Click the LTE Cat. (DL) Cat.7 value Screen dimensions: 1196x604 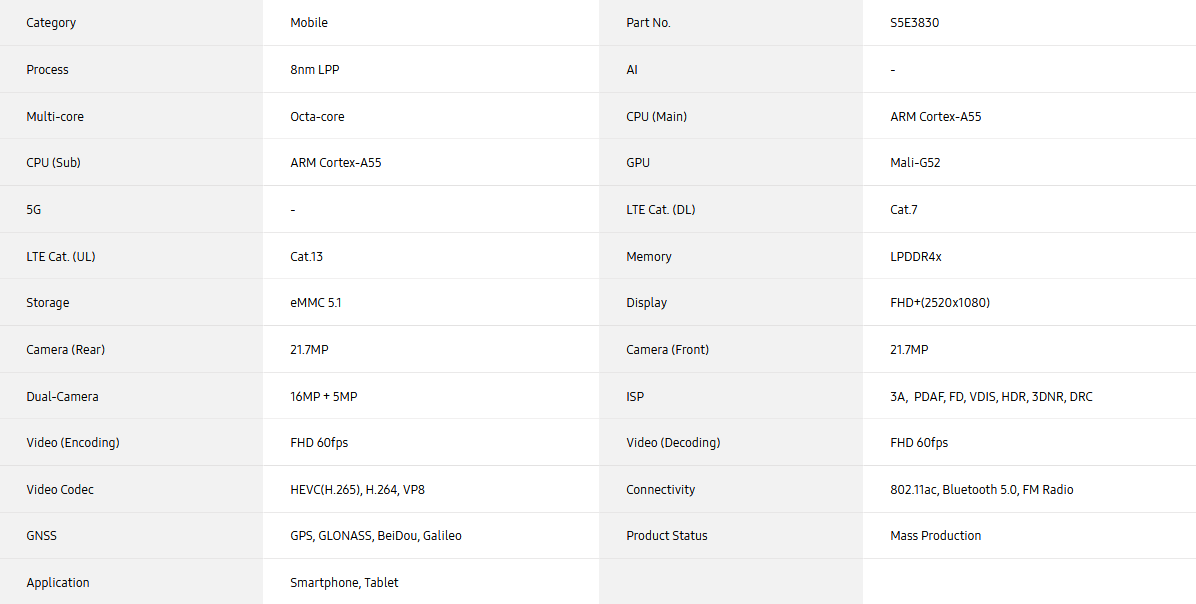tap(904, 210)
